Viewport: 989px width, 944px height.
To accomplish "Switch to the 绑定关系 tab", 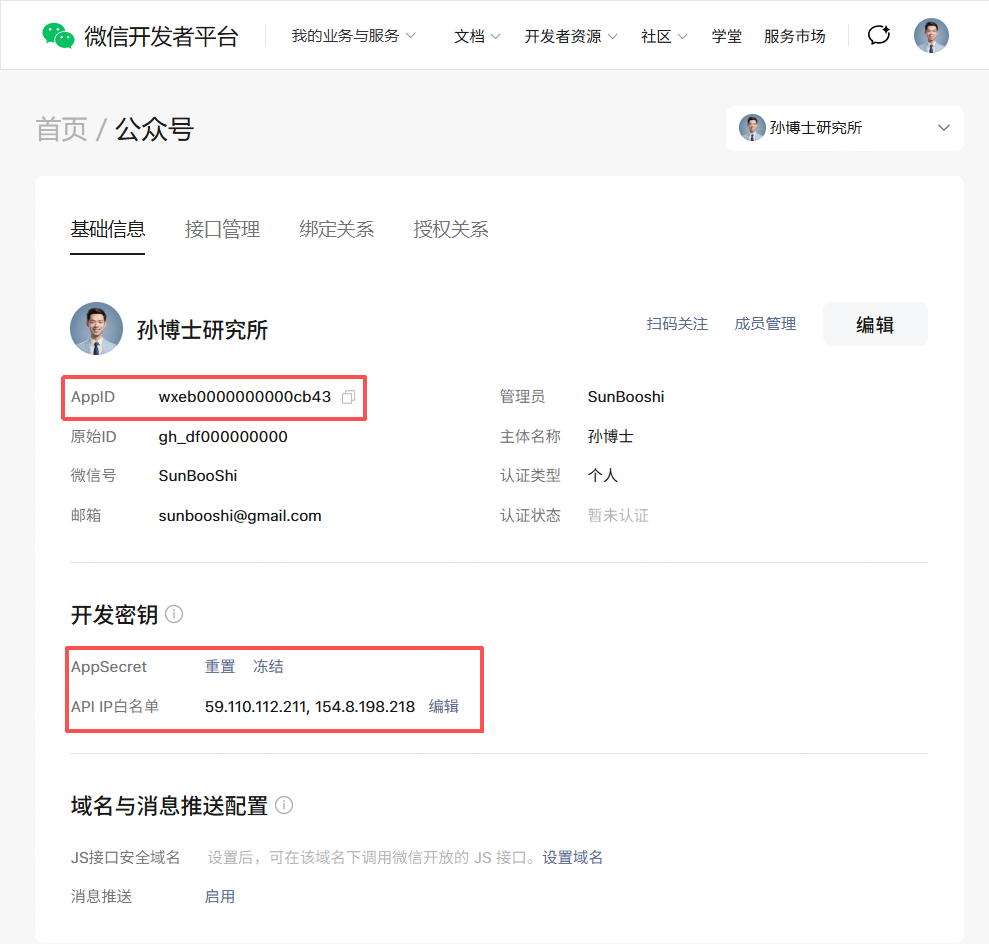I will point(337,229).
